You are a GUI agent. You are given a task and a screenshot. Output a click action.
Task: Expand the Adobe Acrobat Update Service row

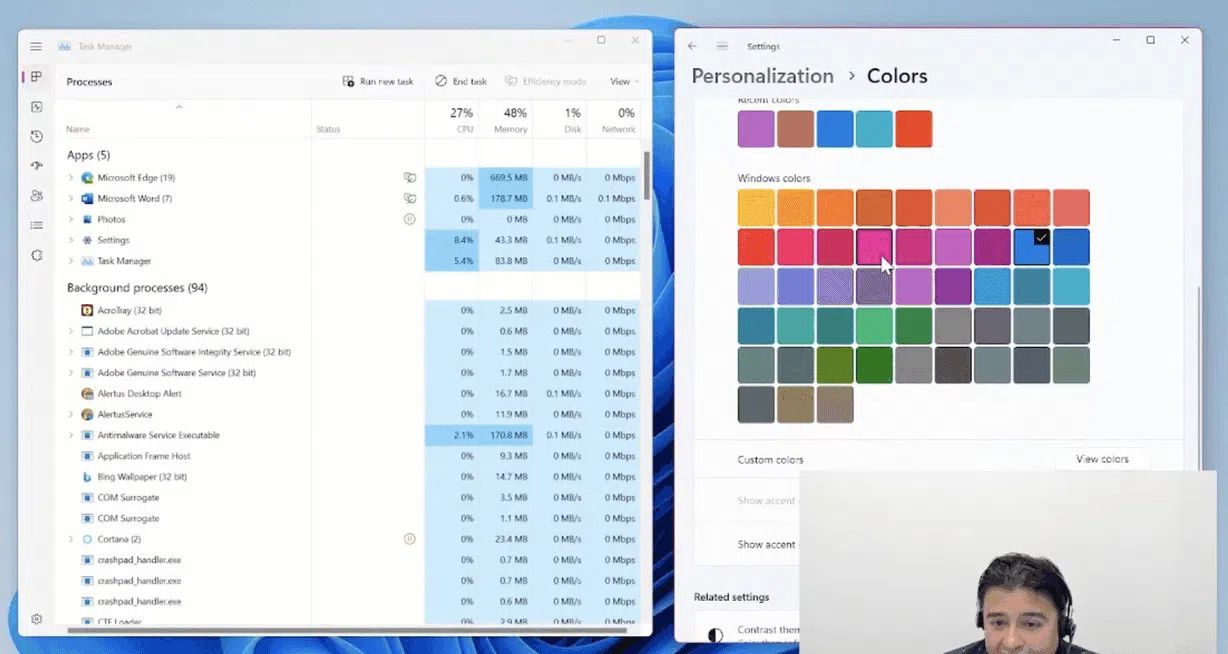coord(71,331)
